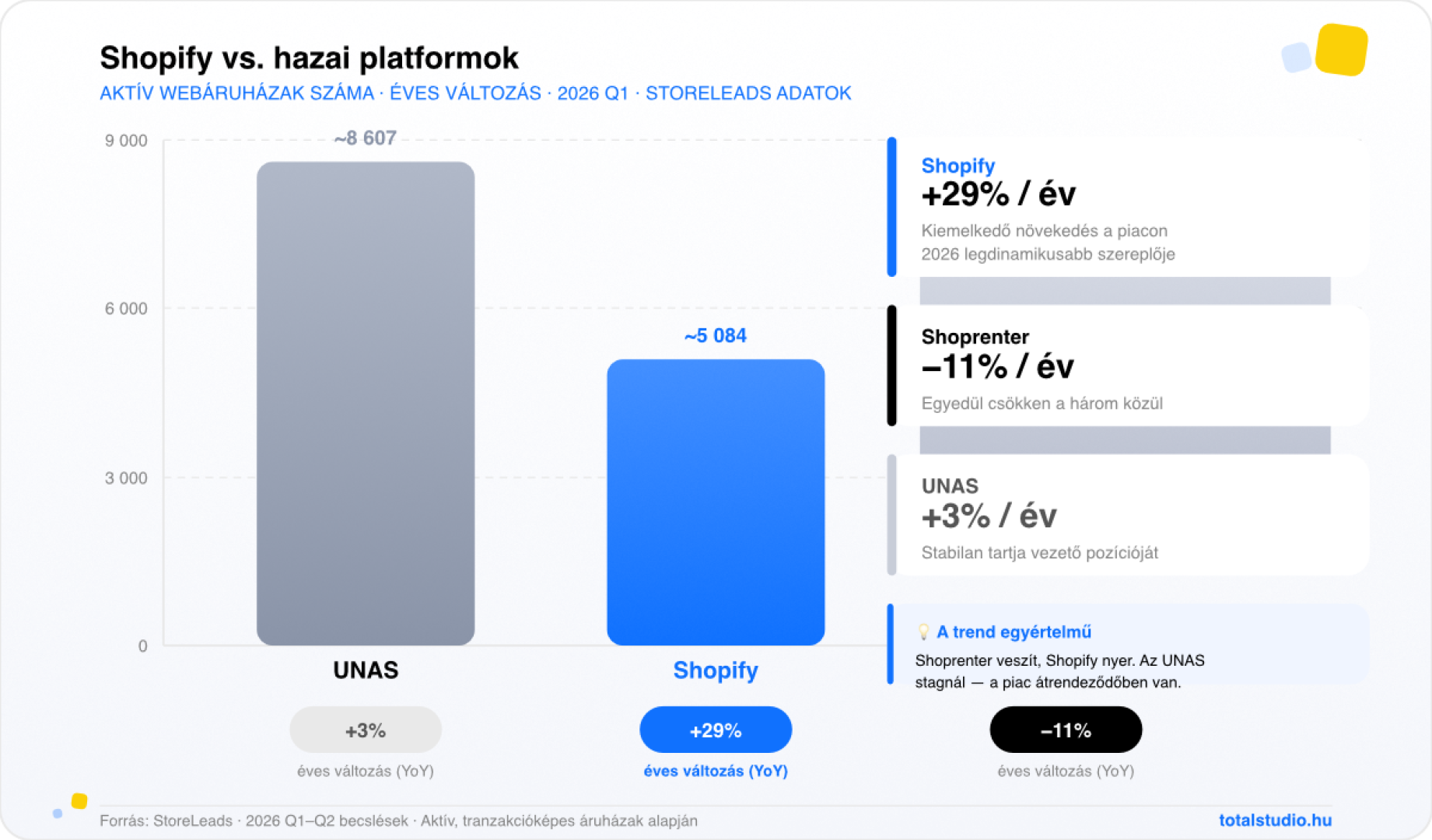Open the totalstudio.hu link

(x=1275, y=820)
